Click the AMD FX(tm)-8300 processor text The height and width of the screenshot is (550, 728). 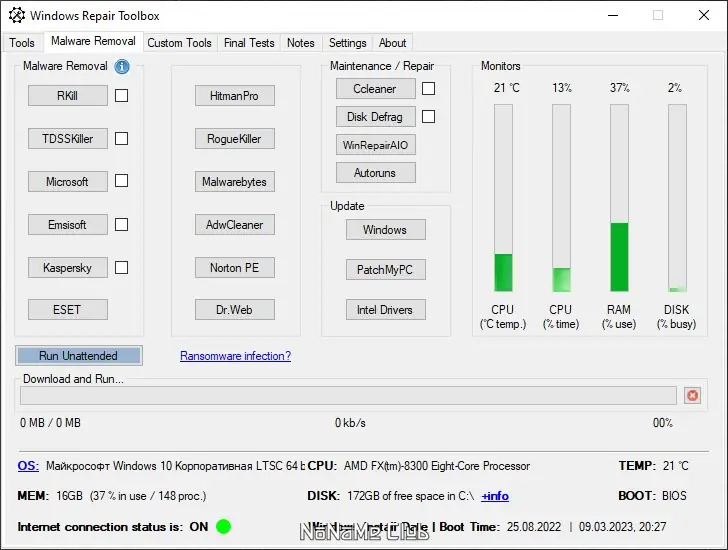click(436, 466)
